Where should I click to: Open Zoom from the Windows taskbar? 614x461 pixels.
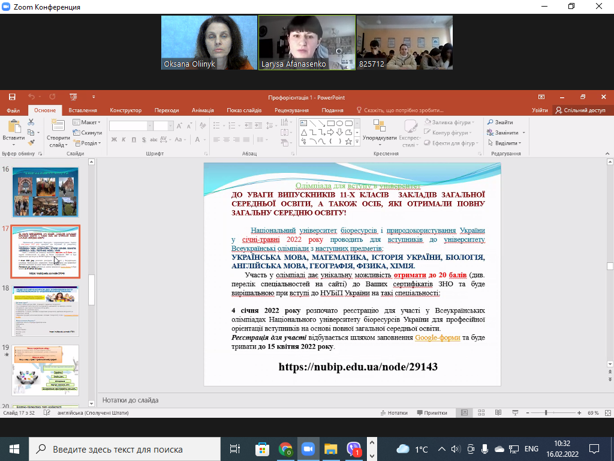tap(307, 450)
